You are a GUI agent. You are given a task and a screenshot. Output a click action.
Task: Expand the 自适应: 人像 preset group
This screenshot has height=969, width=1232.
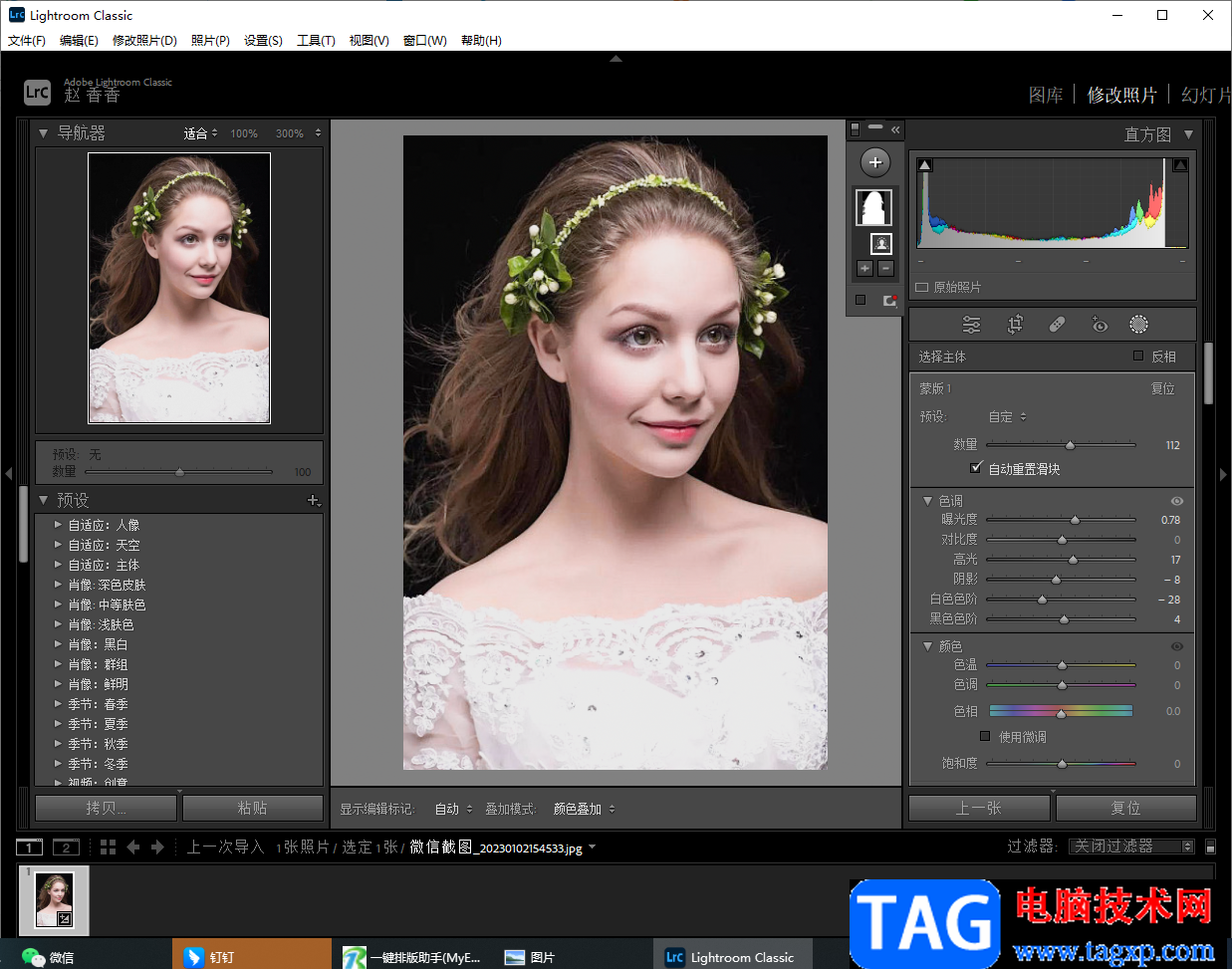click(x=58, y=525)
